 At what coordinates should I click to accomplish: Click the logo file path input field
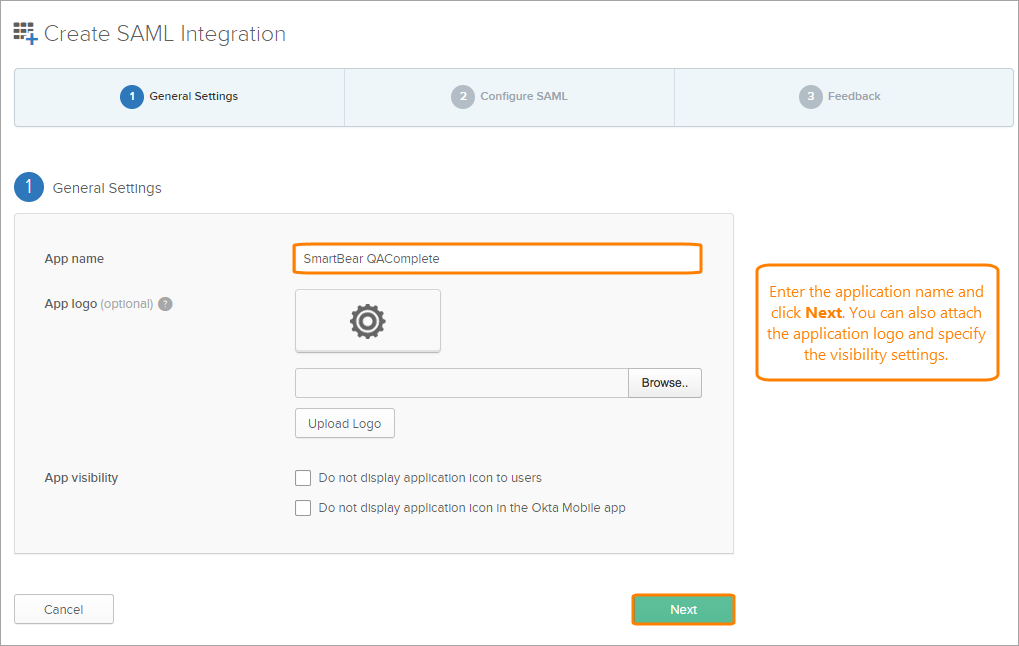coord(461,383)
